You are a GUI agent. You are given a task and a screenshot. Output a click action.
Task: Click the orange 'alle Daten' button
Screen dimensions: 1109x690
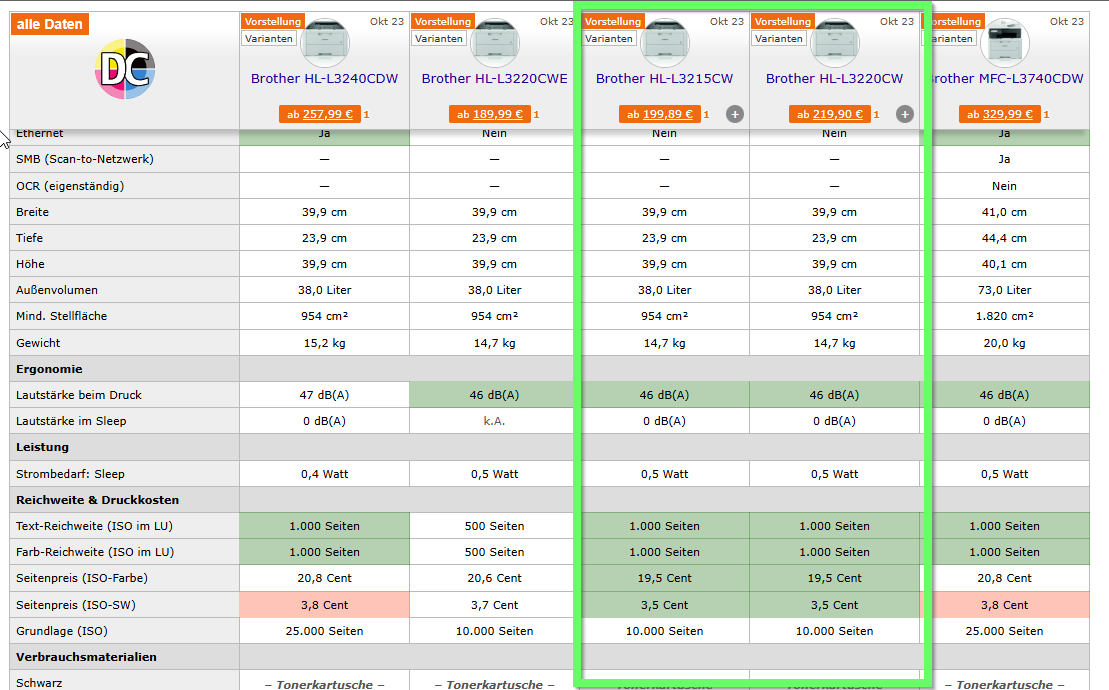pyautogui.click(x=50, y=24)
